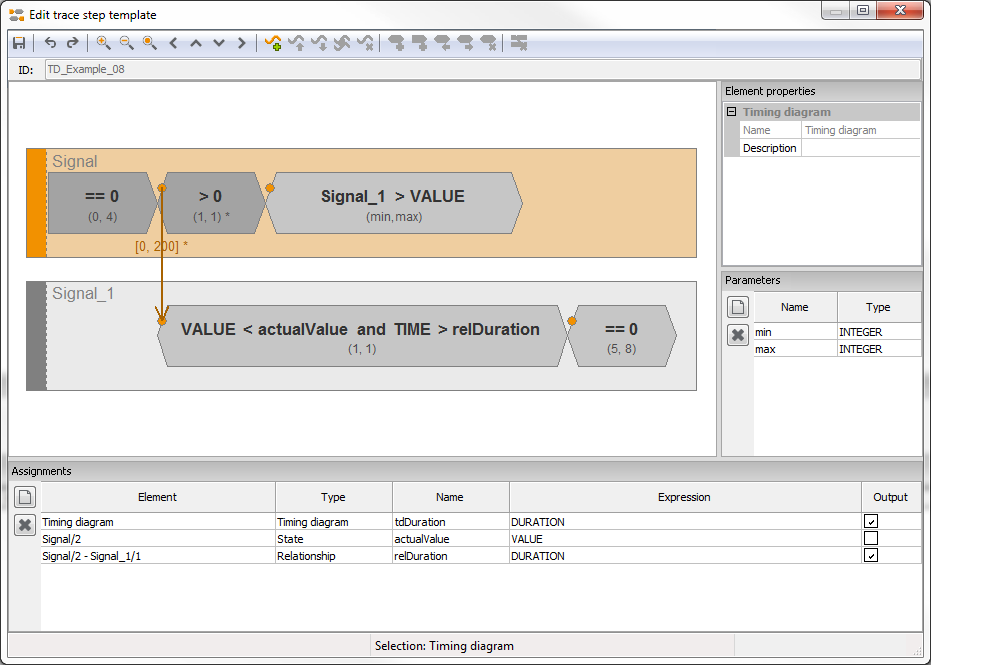
Task: Click the delete relationship toolbar icon
Action: tap(519, 43)
